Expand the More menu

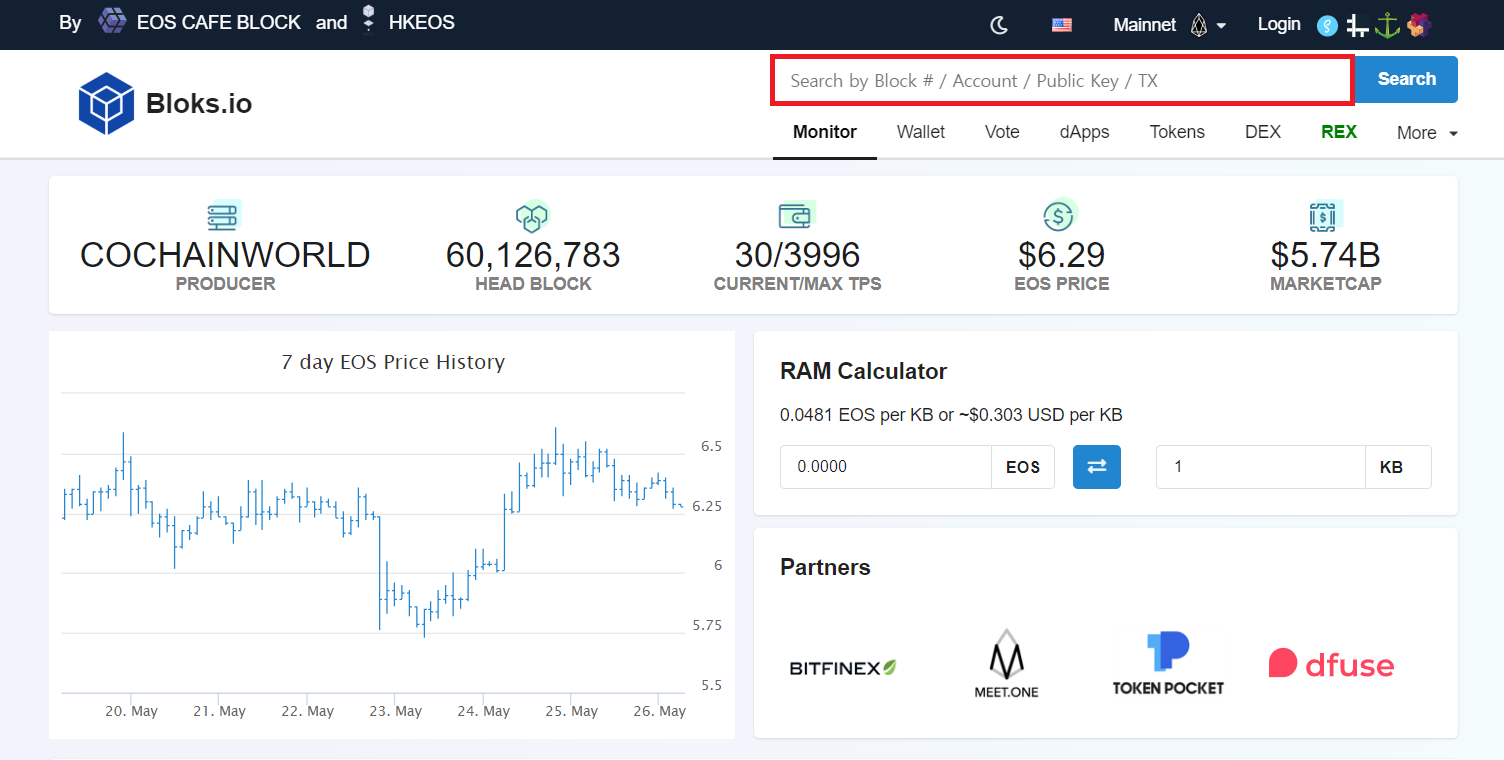pyautogui.click(x=1427, y=133)
